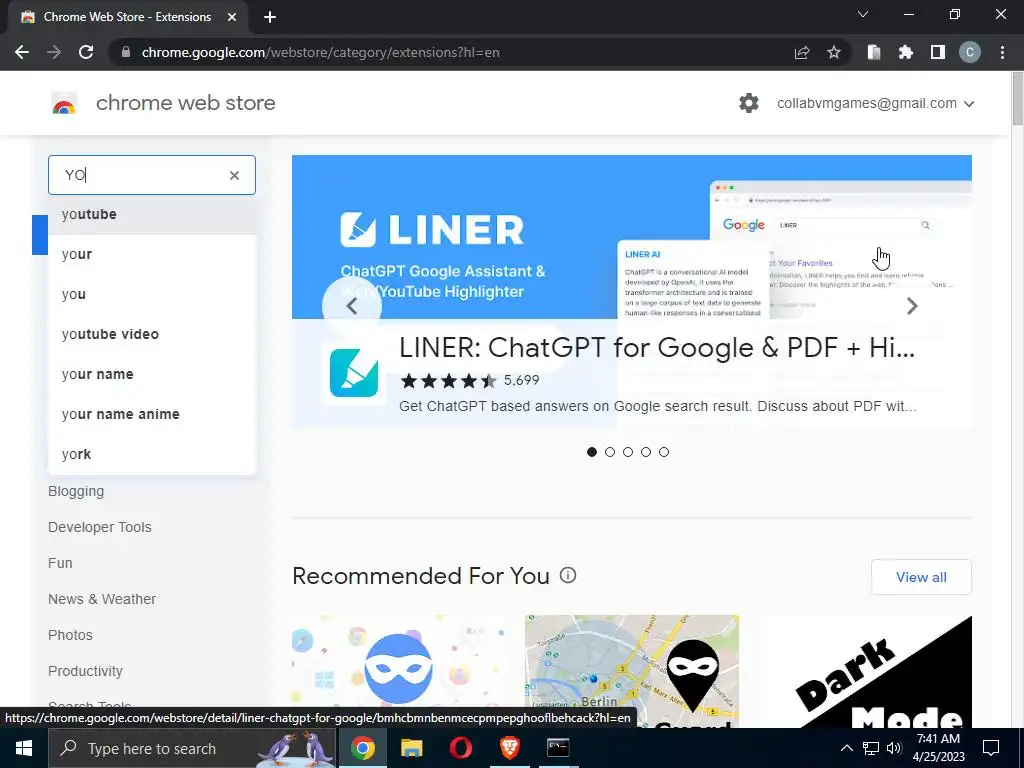Click the clipboard extension icon in toolbar
1024x768 pixels.
coord(874,52)
